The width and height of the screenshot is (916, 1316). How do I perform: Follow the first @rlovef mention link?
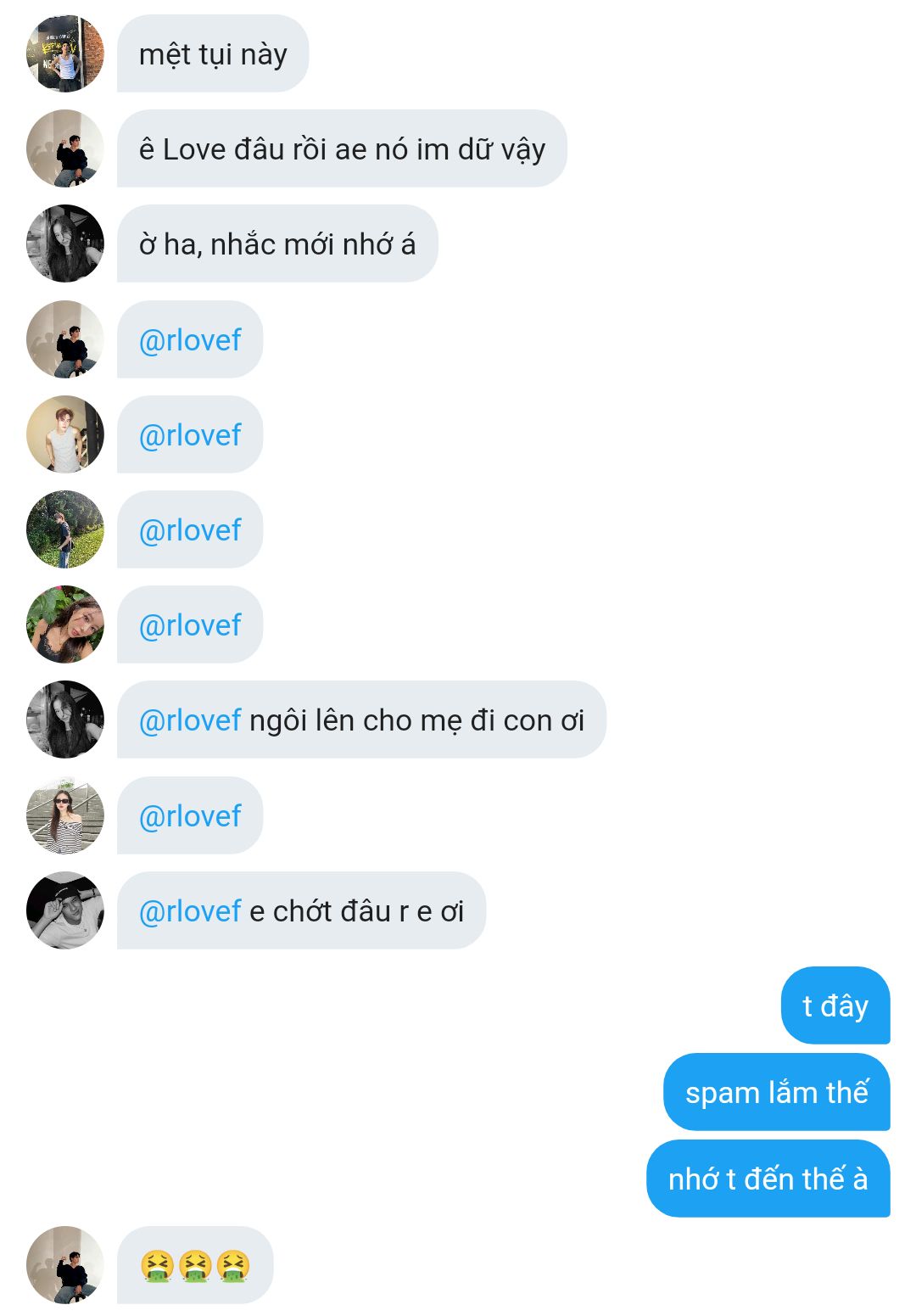(190, 339)
